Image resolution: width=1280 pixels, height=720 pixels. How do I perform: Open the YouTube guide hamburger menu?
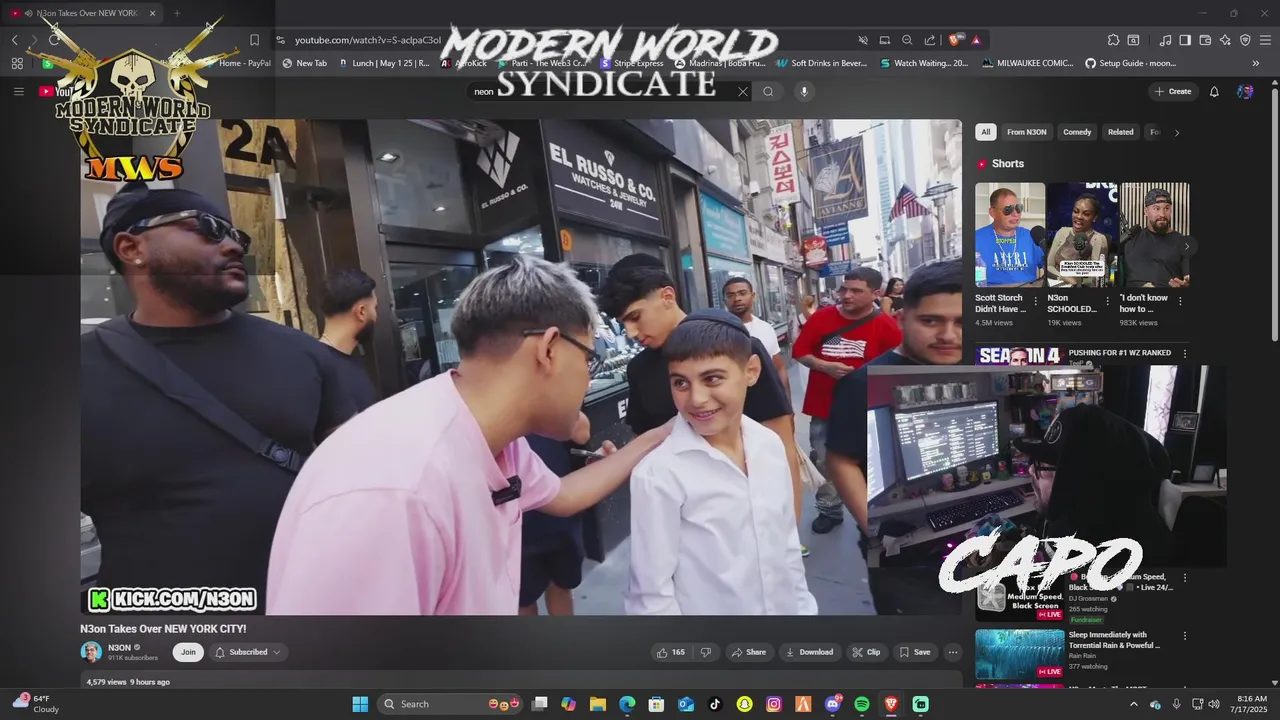tap(18, 91)
